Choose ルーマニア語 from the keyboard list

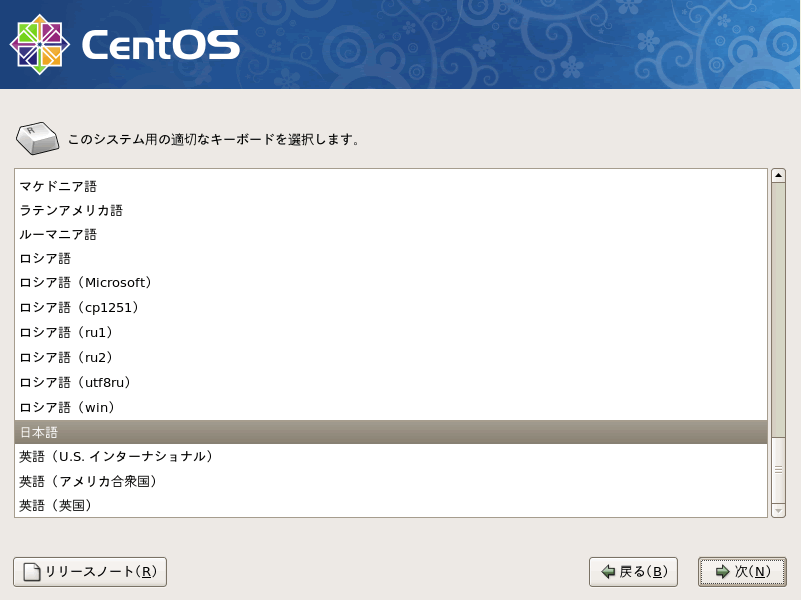click(x=58, y=234)
